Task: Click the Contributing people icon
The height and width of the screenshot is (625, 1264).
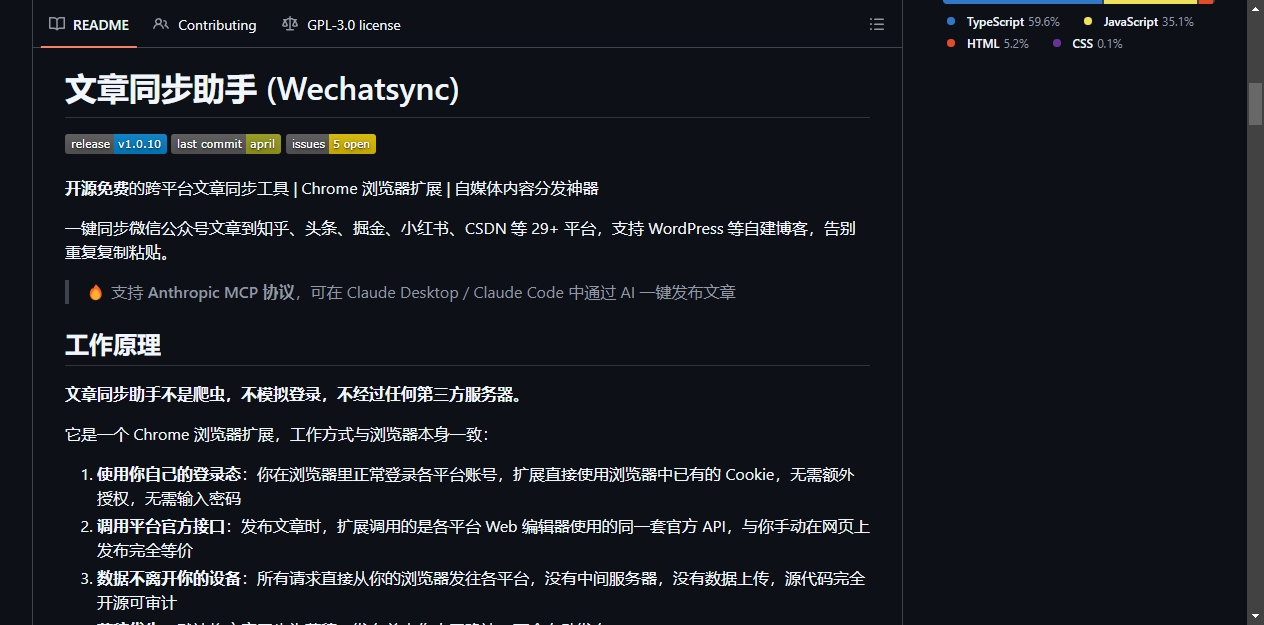Action: pos(161,25)
